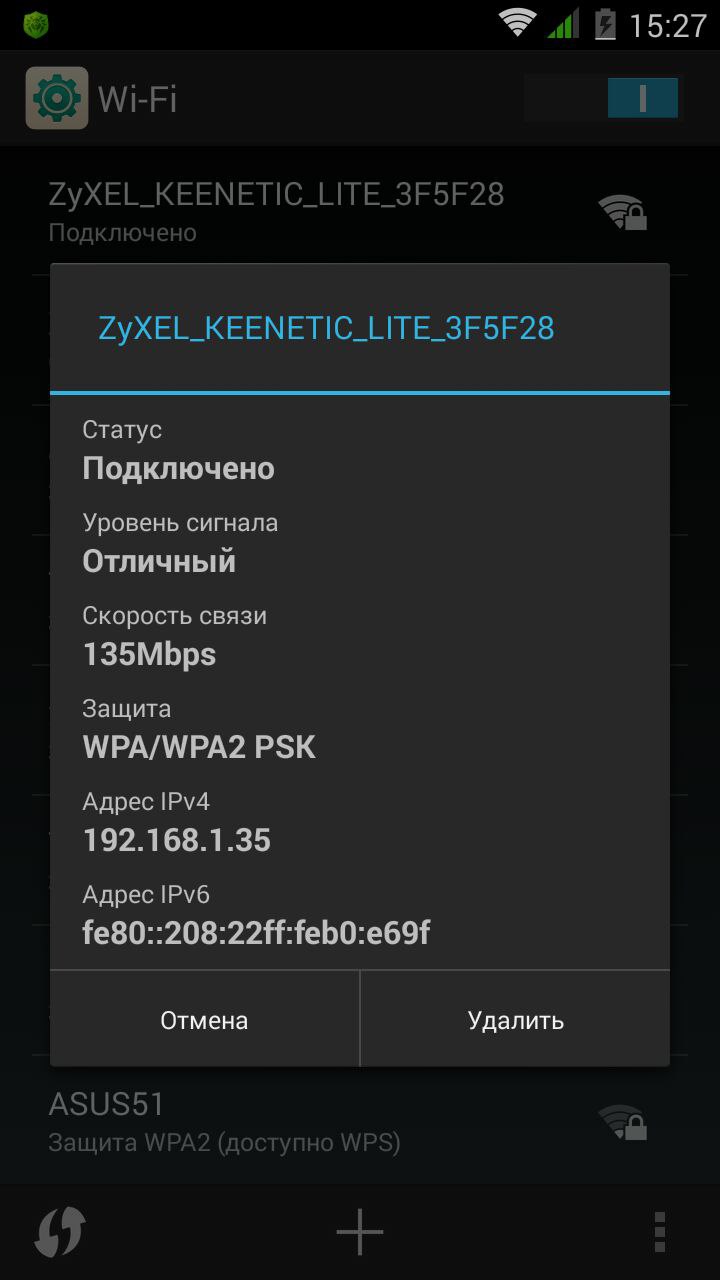Tap the 135Mbps link speed value
Viewport: 720px width, 1280px height.
pyautogui.click(x=149, y=654)
